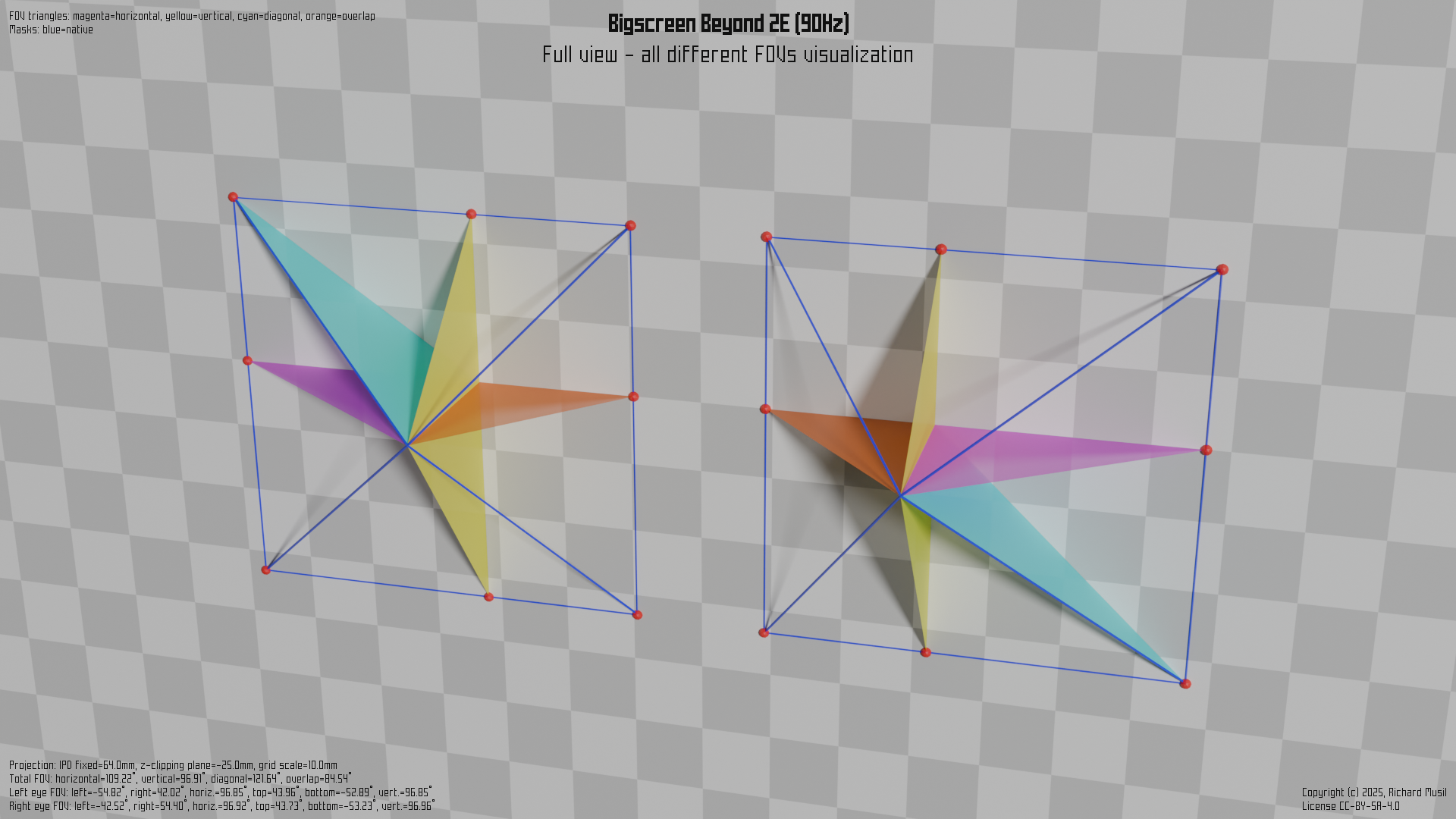Click the Bigscreen Beyond 2E (90Hz) title
This screenshot has height=819, width=1456.
(728, 24)
